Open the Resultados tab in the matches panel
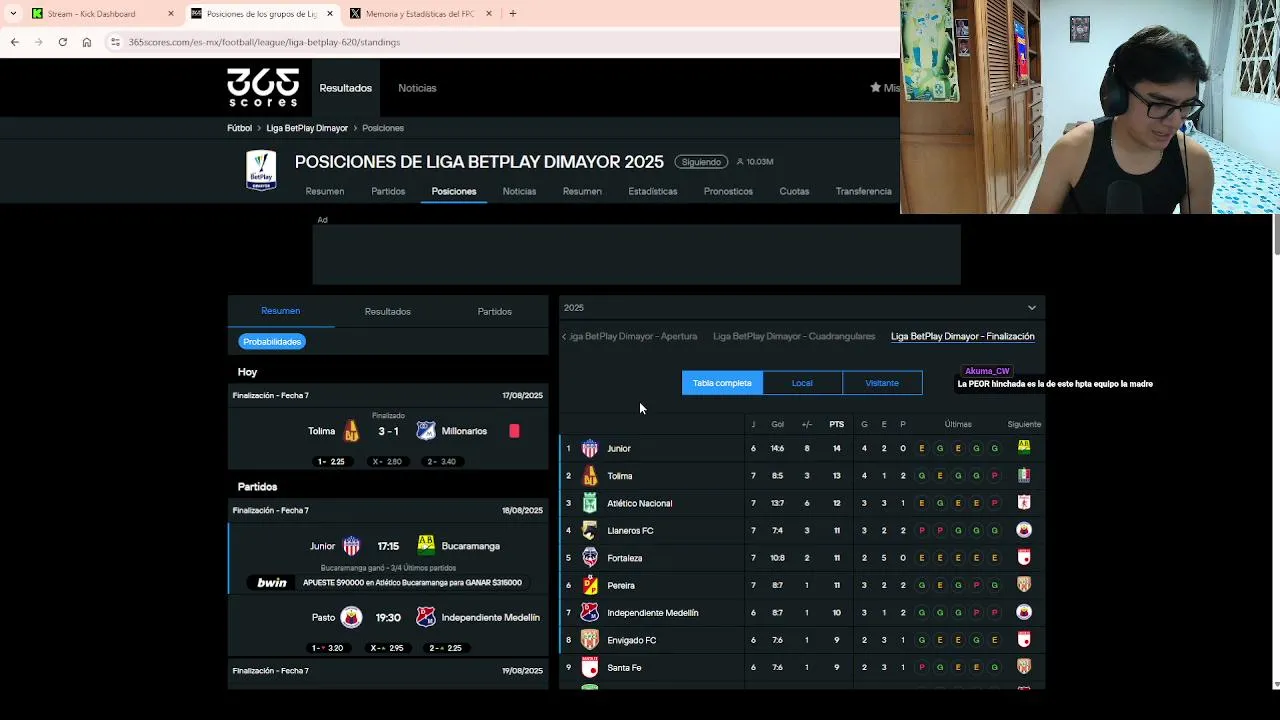The width and height of the screenshot is (1280, 720). (387, 311)
